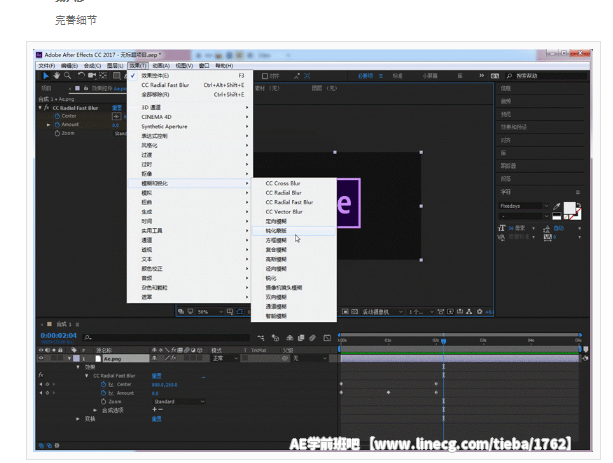Select the Hand tool

[57, 75]
